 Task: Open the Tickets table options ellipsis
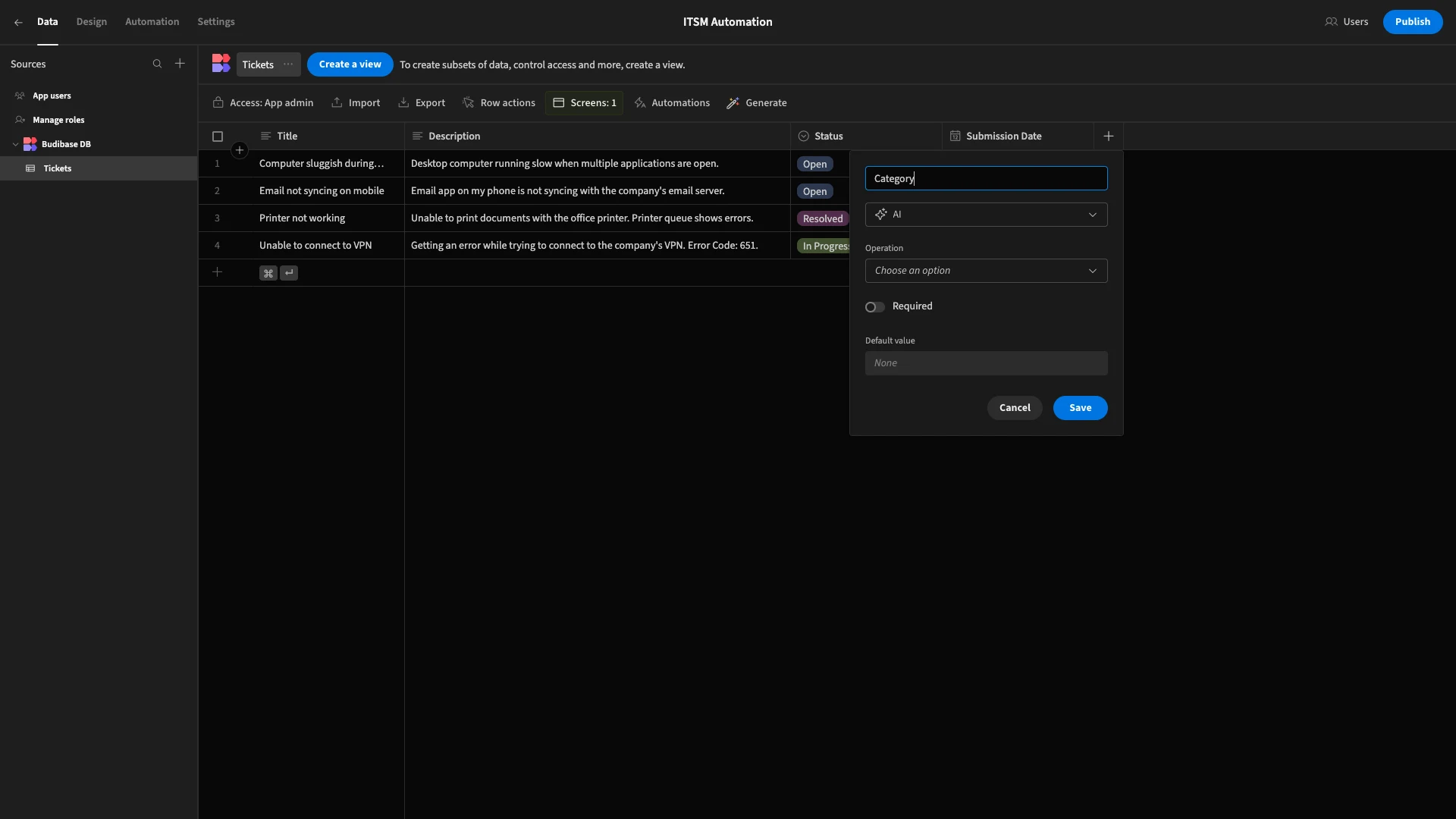point(288,64)
